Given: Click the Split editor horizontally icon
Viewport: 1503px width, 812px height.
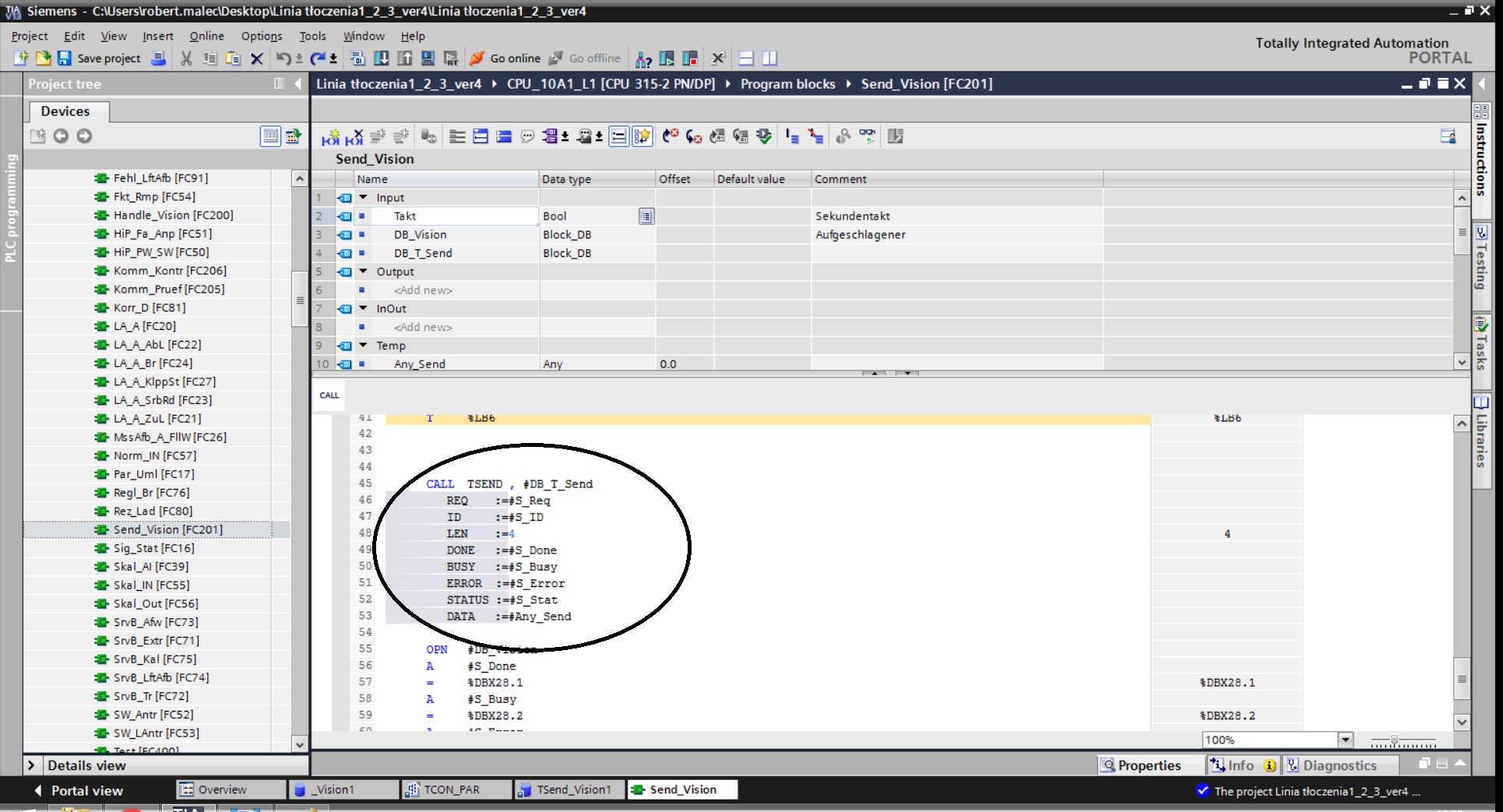Looking at the screenshot, I should (x=746, y=58).
